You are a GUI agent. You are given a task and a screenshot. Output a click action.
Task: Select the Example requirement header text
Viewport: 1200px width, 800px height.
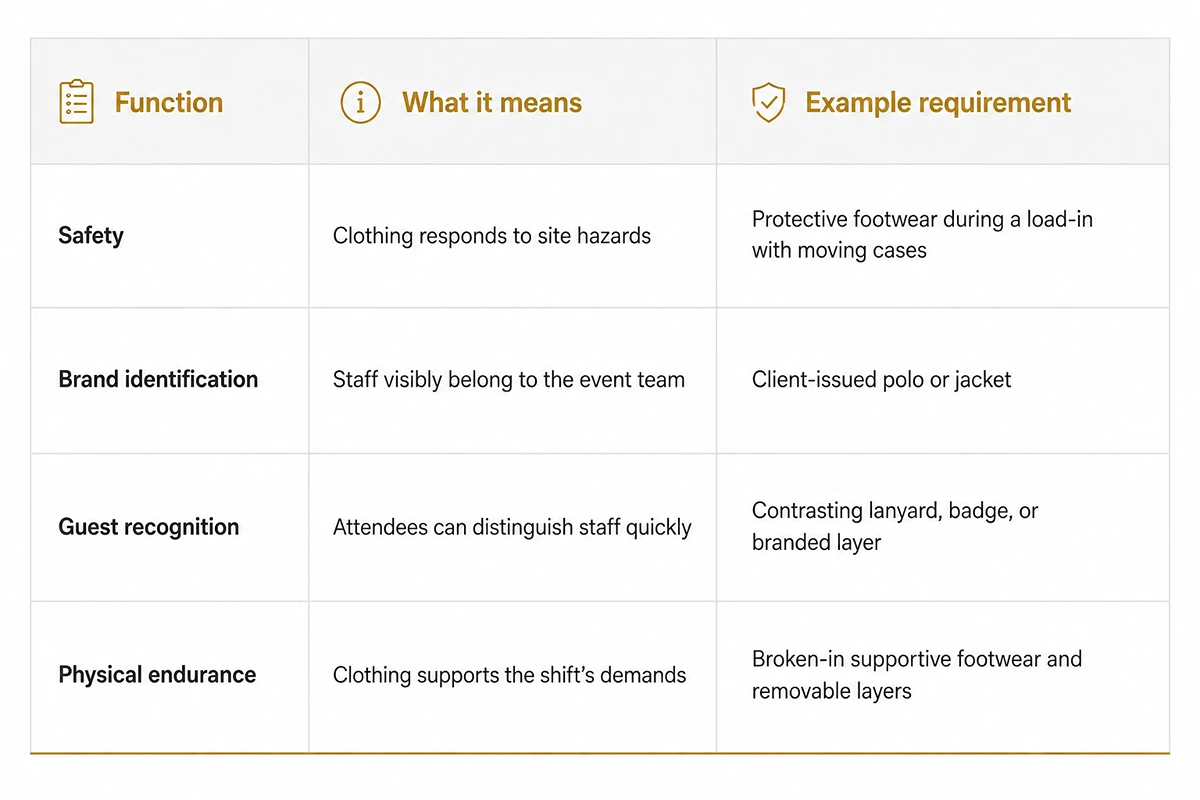(x=938, y=102)
